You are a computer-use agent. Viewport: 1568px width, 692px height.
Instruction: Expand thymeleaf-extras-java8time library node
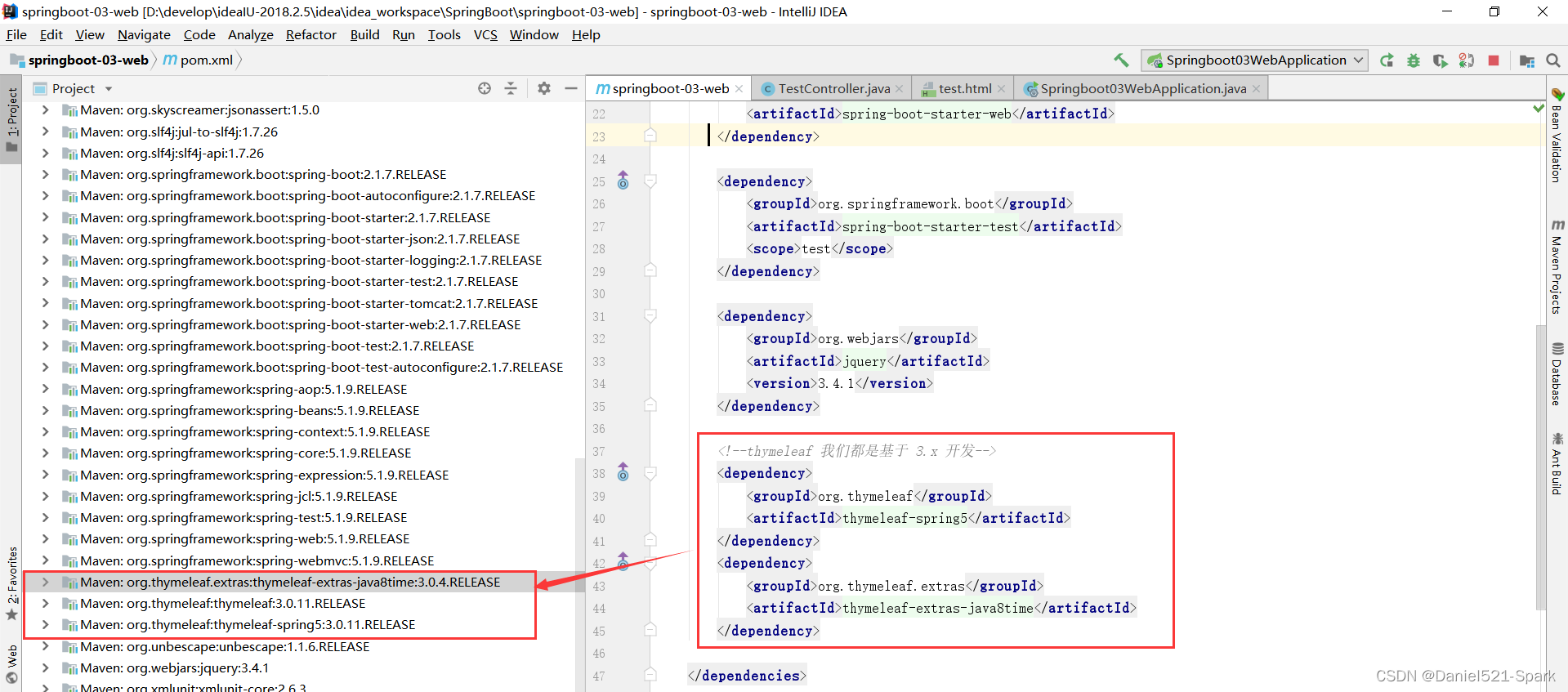pos(45,583)
